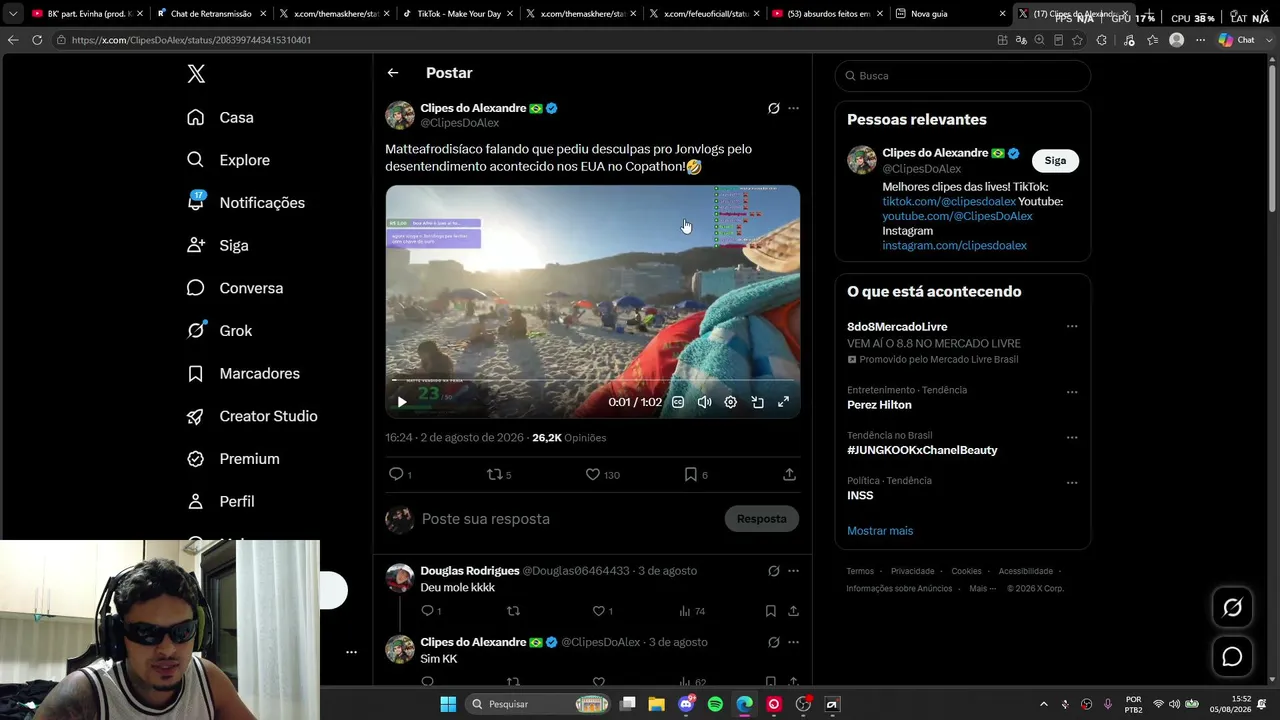Viewport: 1280px width, 720px height.
Task: Open Marcadores bookmarks
Action: [243, 373]
